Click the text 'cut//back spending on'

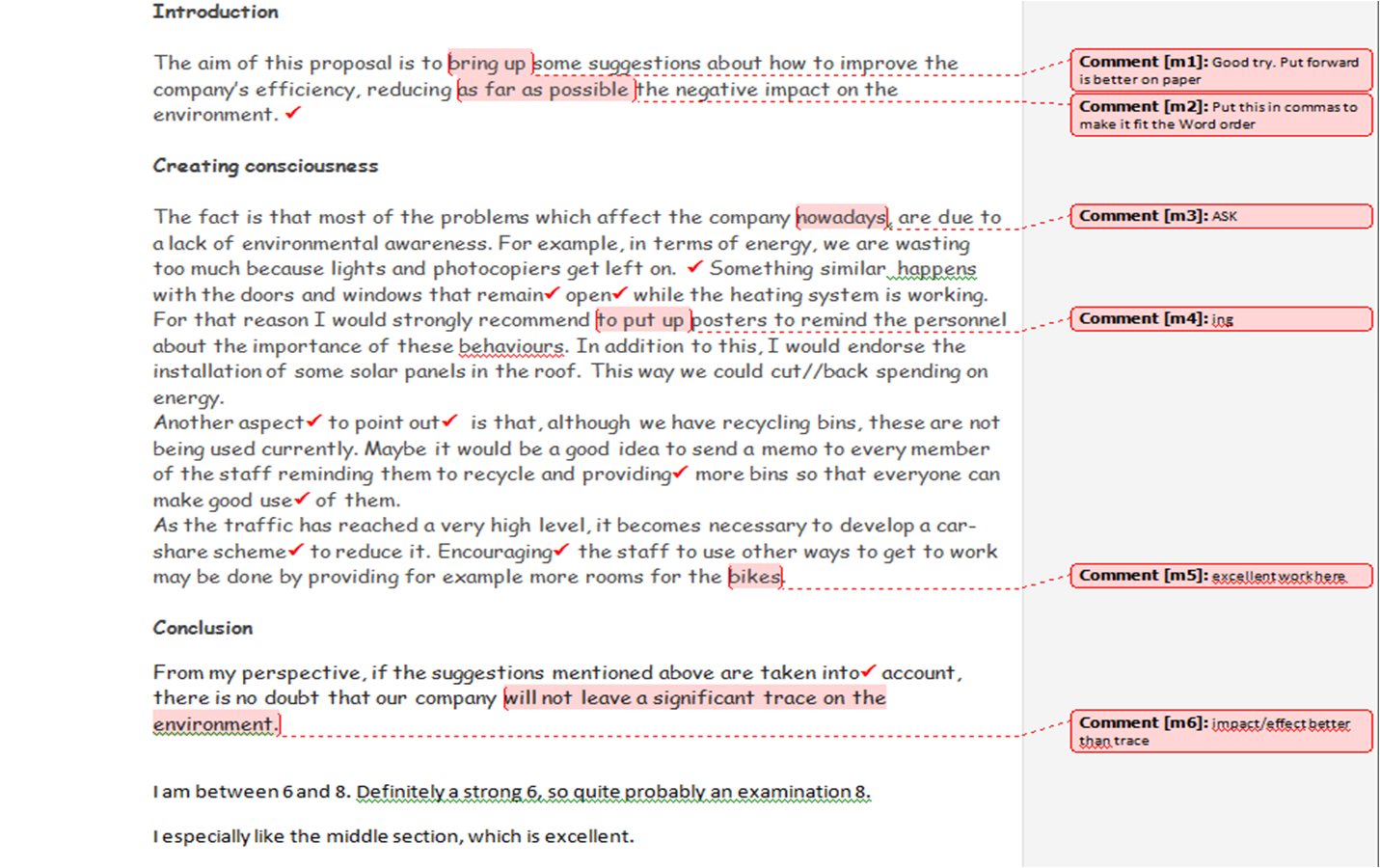[x=879, y=371]
